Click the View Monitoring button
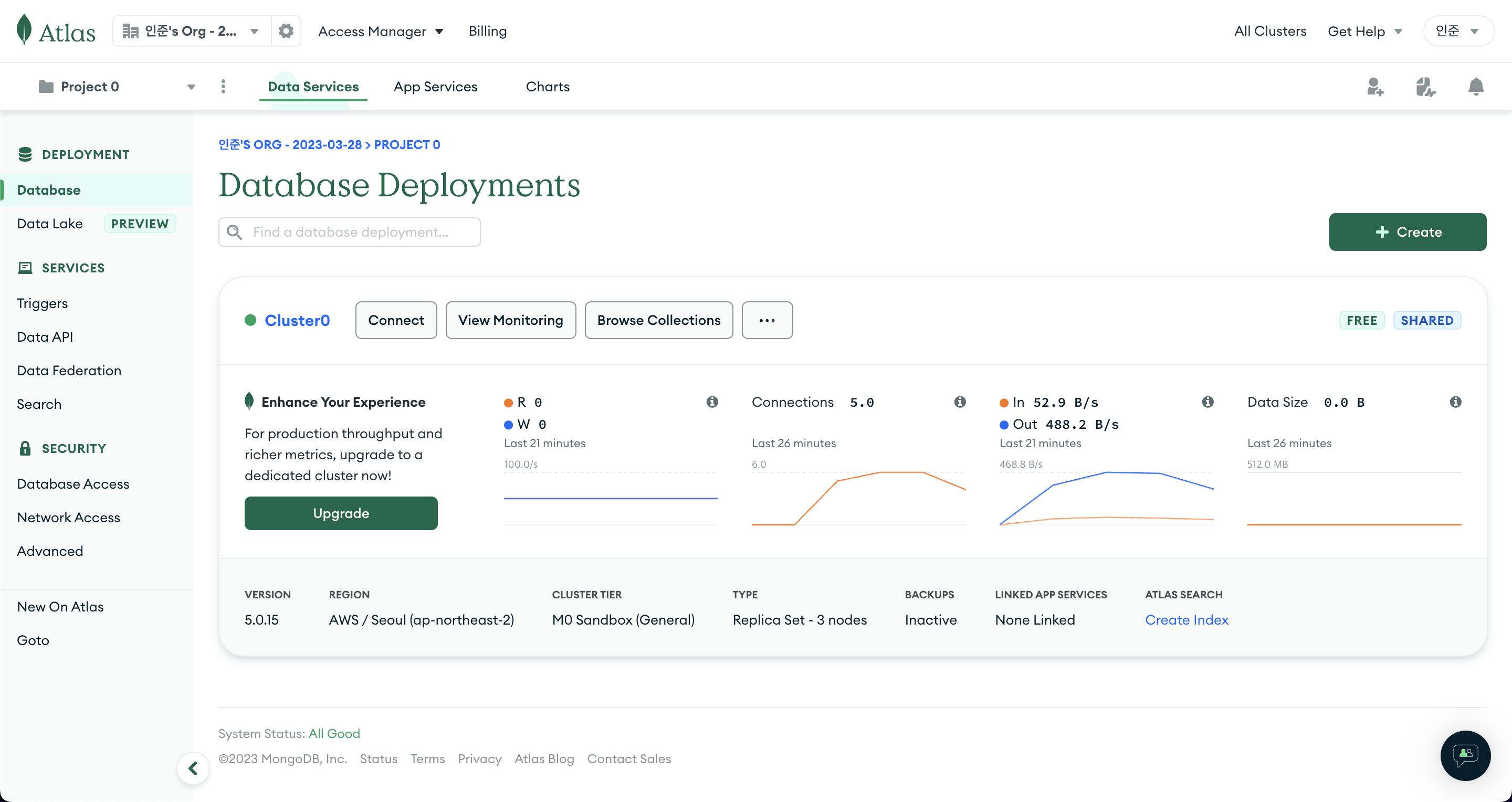The height and width of the screenshot is (802, 1512). coord(511,320)
